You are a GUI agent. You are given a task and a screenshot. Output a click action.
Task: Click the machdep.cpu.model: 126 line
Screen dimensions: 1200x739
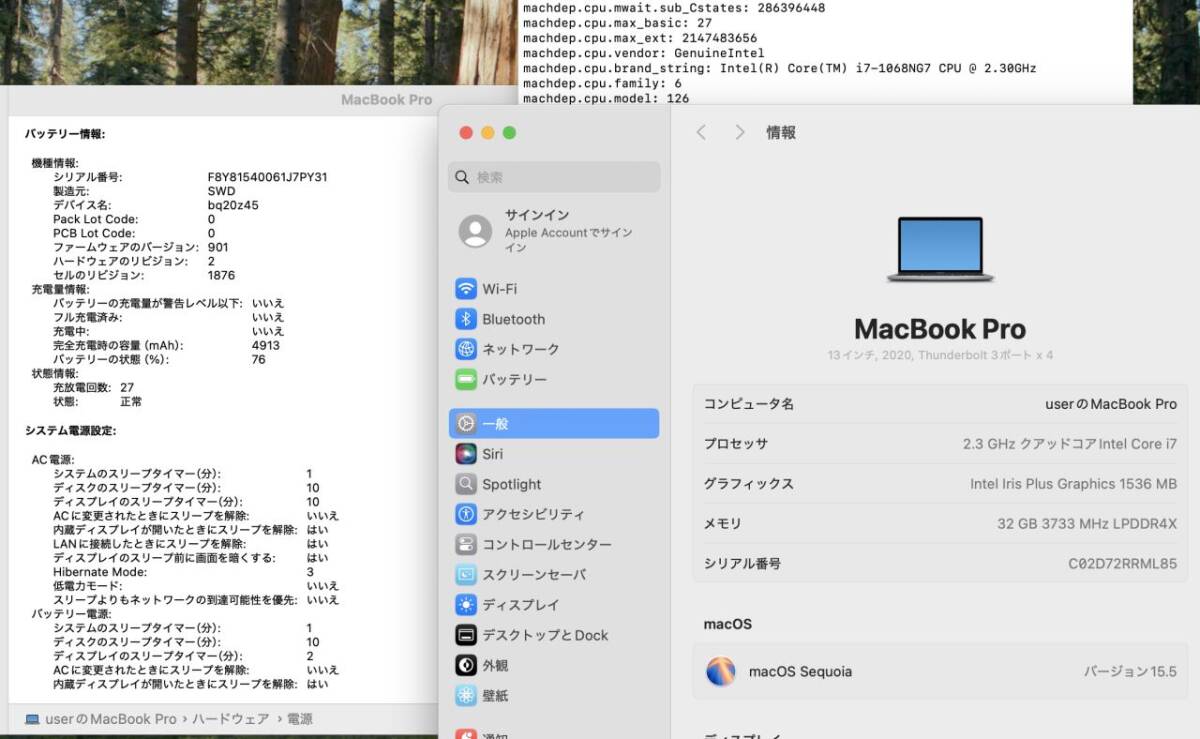click(605, 98)
